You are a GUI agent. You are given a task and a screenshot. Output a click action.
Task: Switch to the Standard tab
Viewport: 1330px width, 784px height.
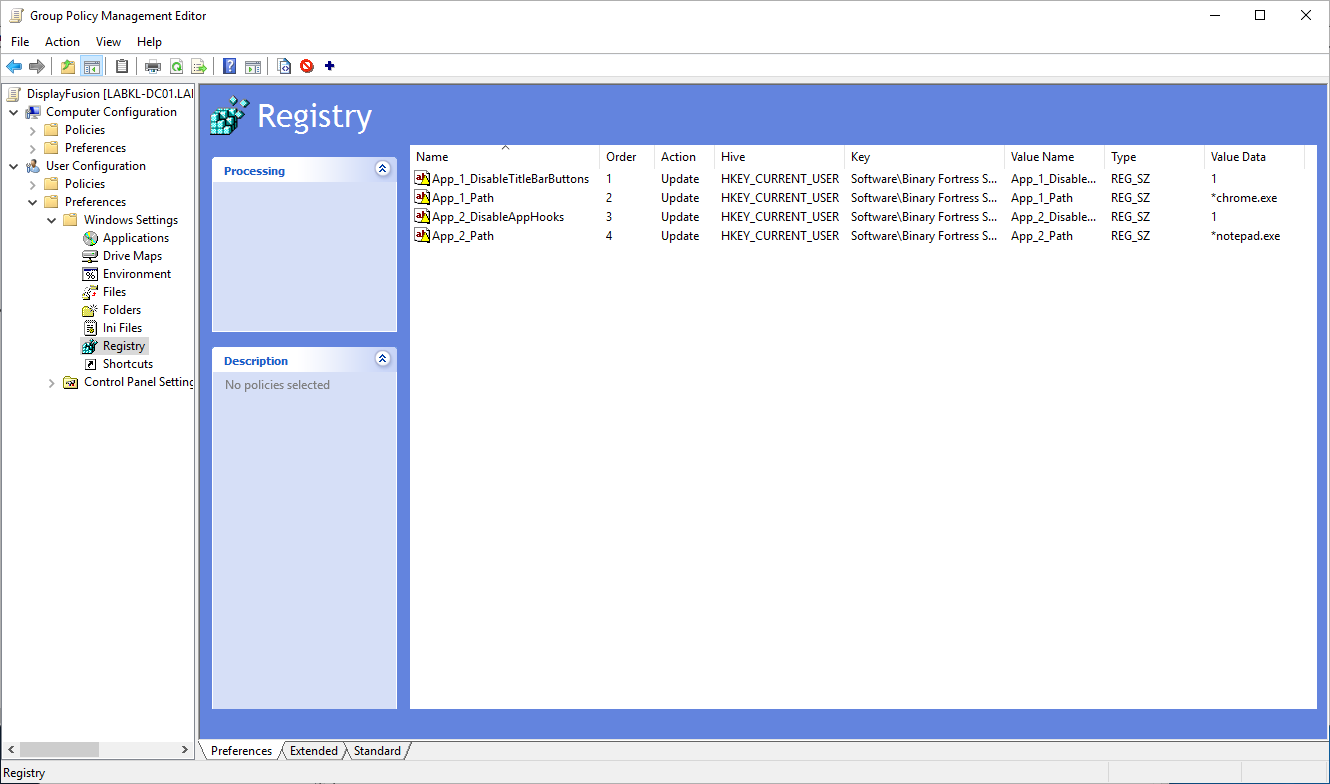click(377, 751)
